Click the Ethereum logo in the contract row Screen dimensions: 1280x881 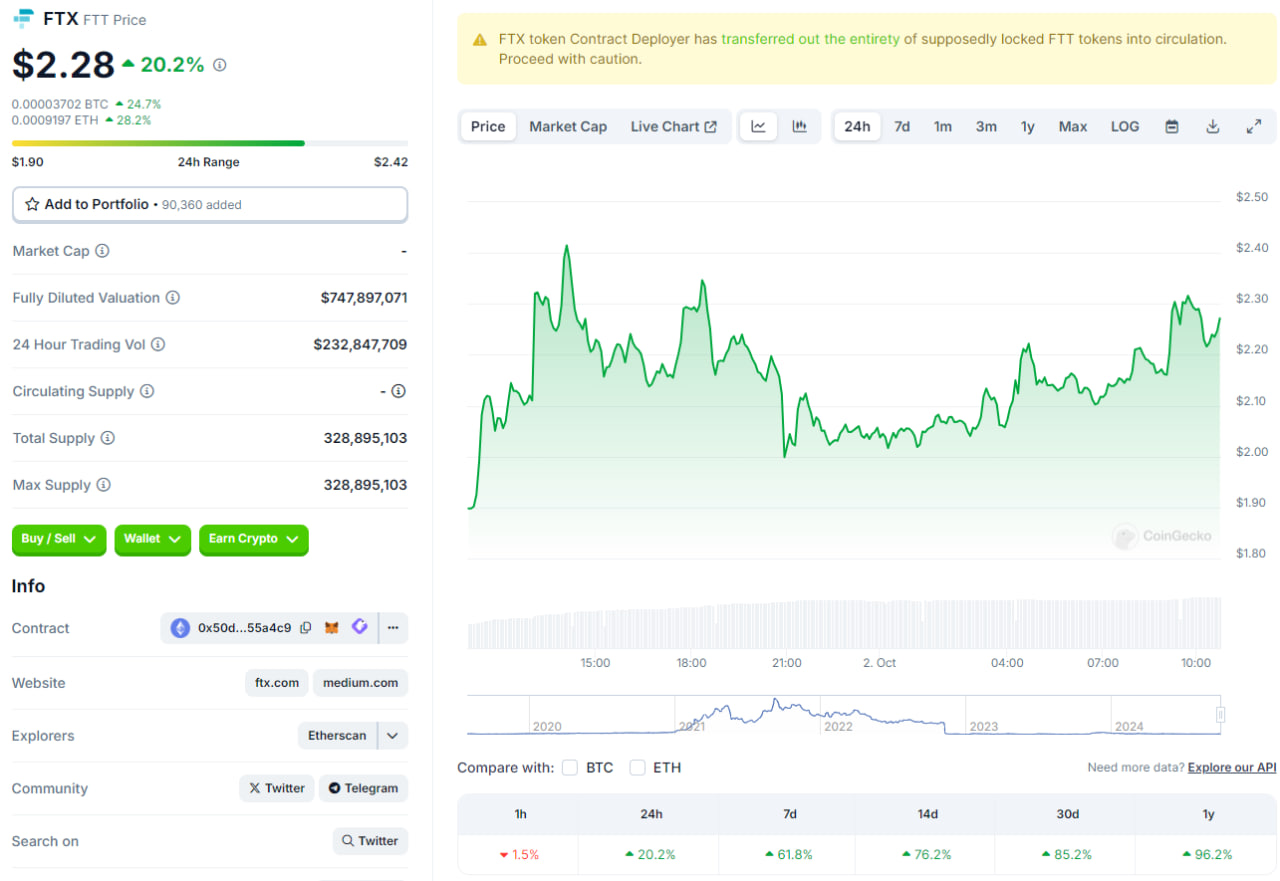[180, 628]
